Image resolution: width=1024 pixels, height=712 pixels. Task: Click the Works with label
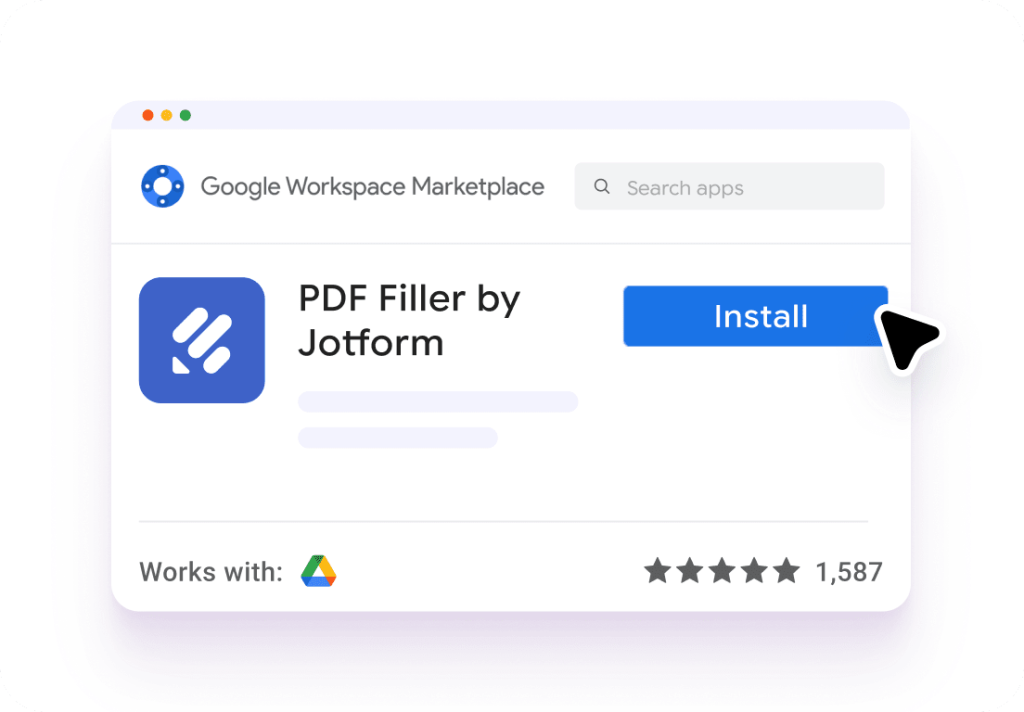coord(212,571)
